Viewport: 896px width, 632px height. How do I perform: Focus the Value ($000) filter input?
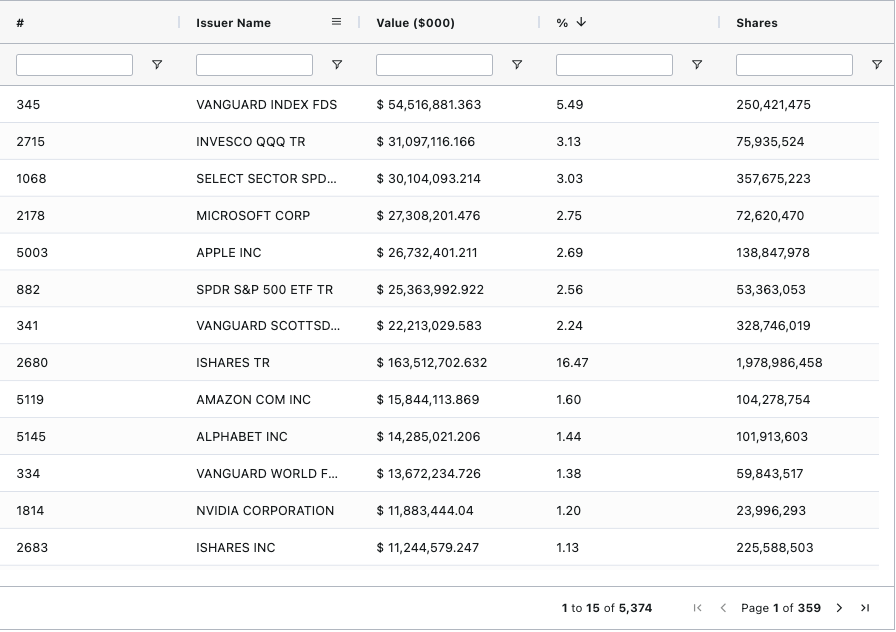(434, 65)
